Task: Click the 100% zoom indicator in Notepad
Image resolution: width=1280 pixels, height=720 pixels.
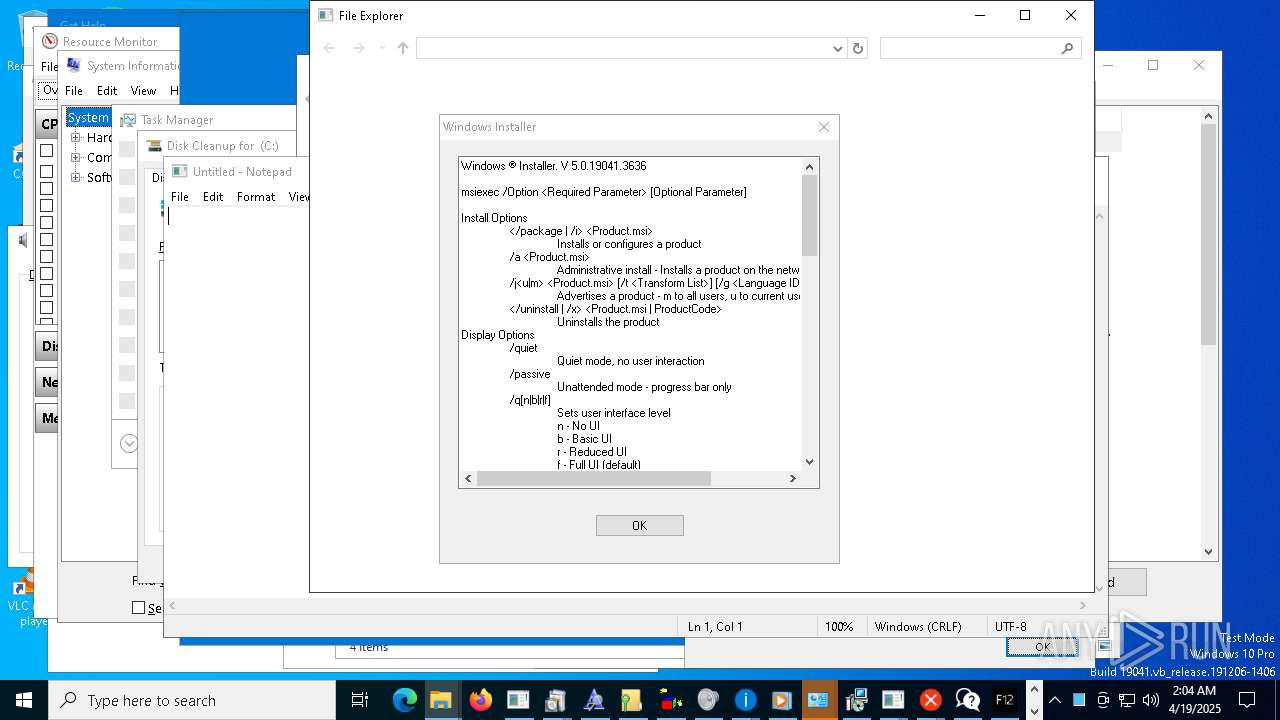Action: (x=839, y=627)
